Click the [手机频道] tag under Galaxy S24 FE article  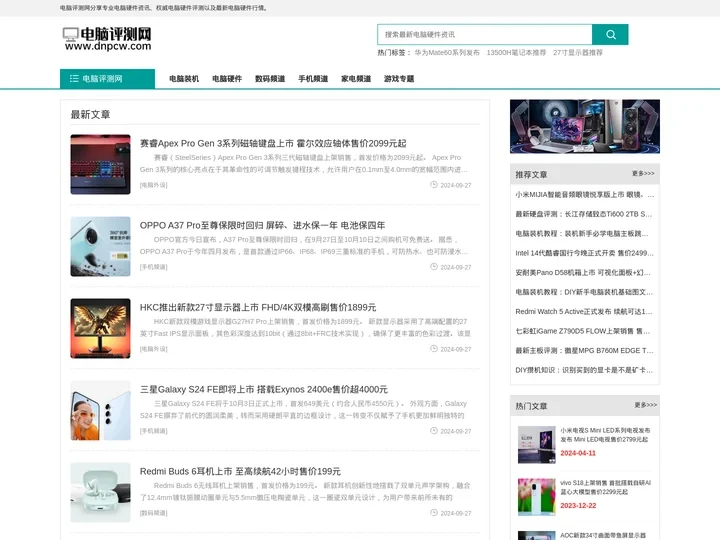click(x=153, y=431)
